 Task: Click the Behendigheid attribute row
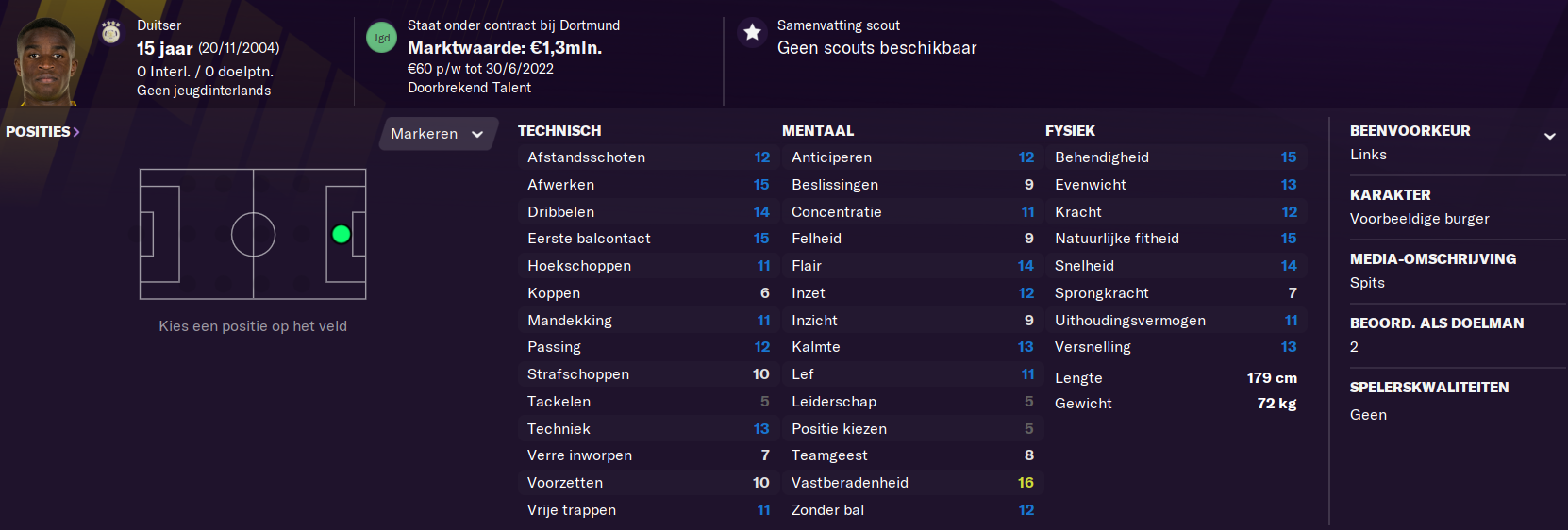point(1176,157)
